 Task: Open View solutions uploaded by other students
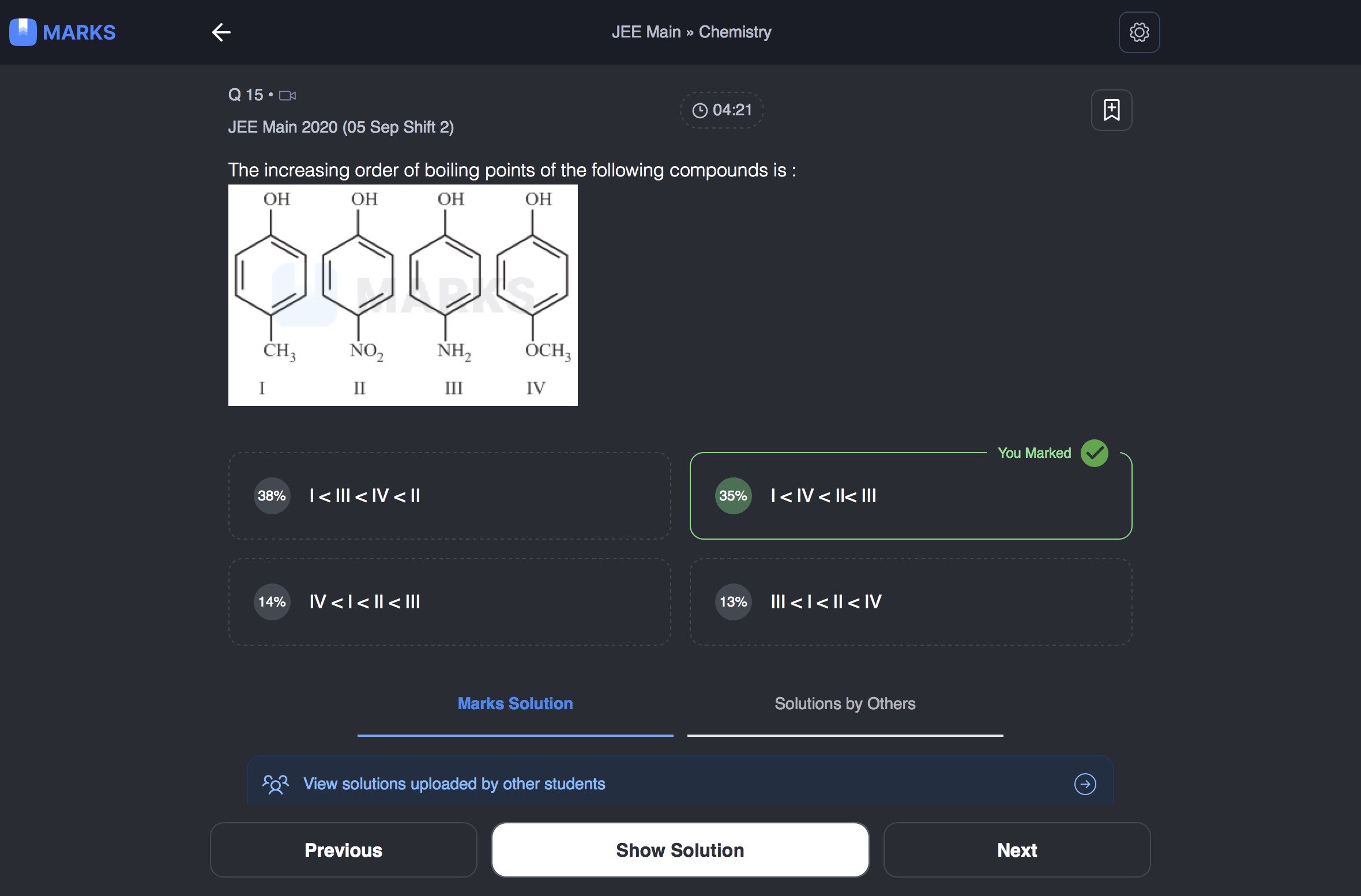click(x=454, y=784)
